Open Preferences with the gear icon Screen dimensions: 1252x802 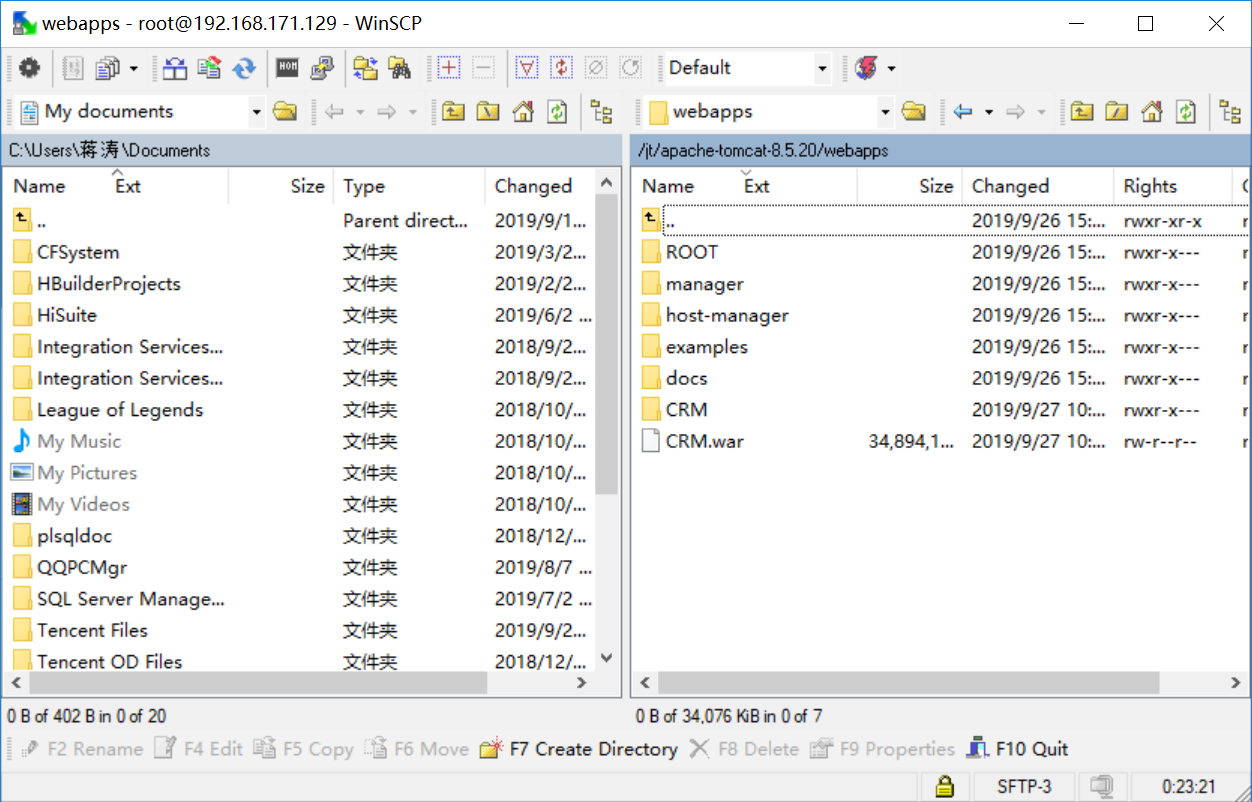click(x=29, y=68)
